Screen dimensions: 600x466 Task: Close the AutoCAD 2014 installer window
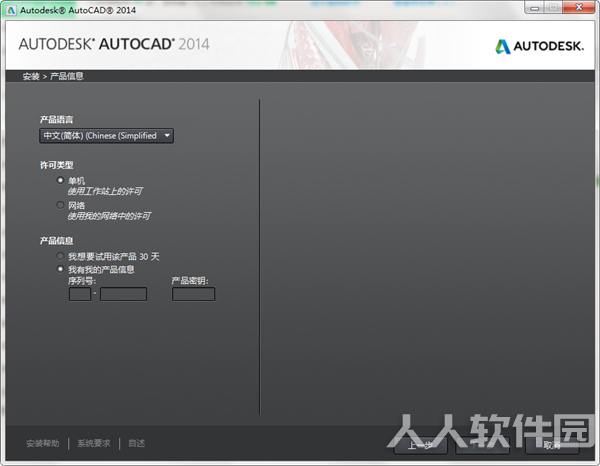(x=579, y=8)
